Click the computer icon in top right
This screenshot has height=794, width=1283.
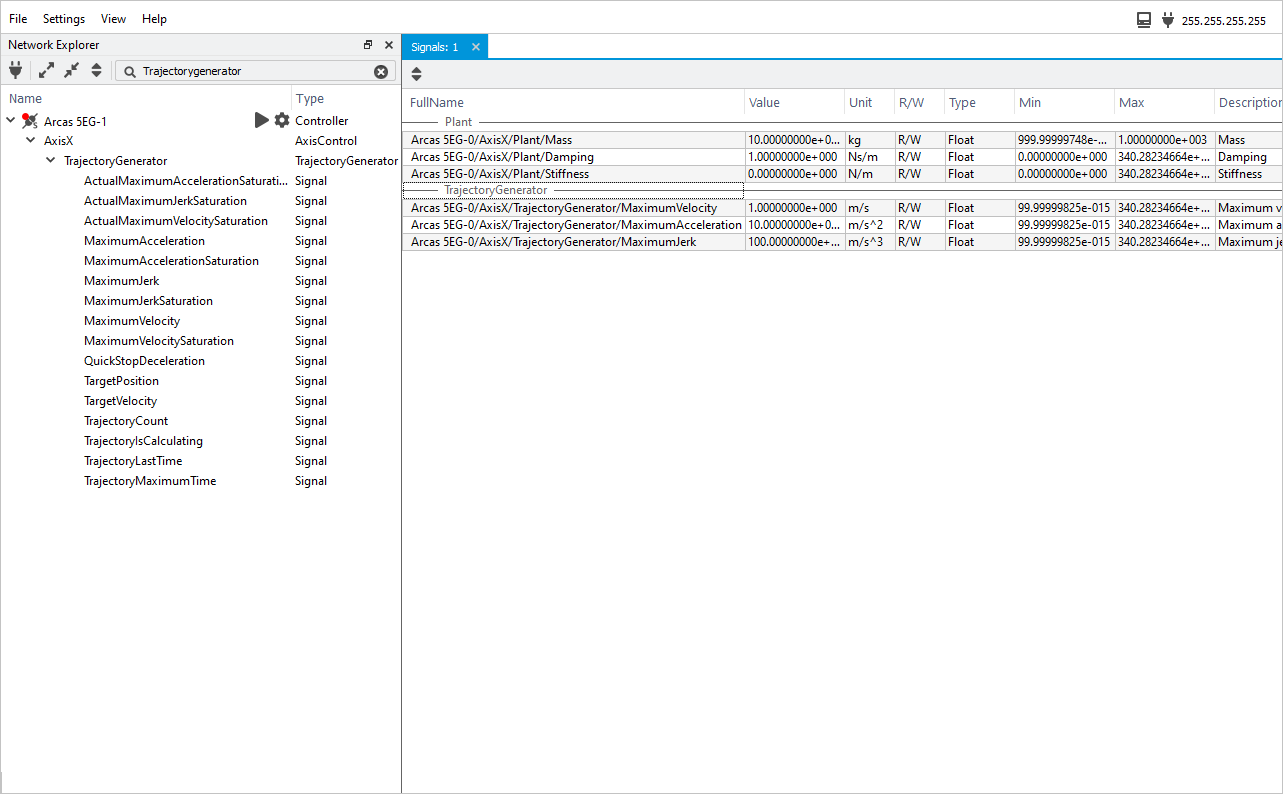[1144, 20]
